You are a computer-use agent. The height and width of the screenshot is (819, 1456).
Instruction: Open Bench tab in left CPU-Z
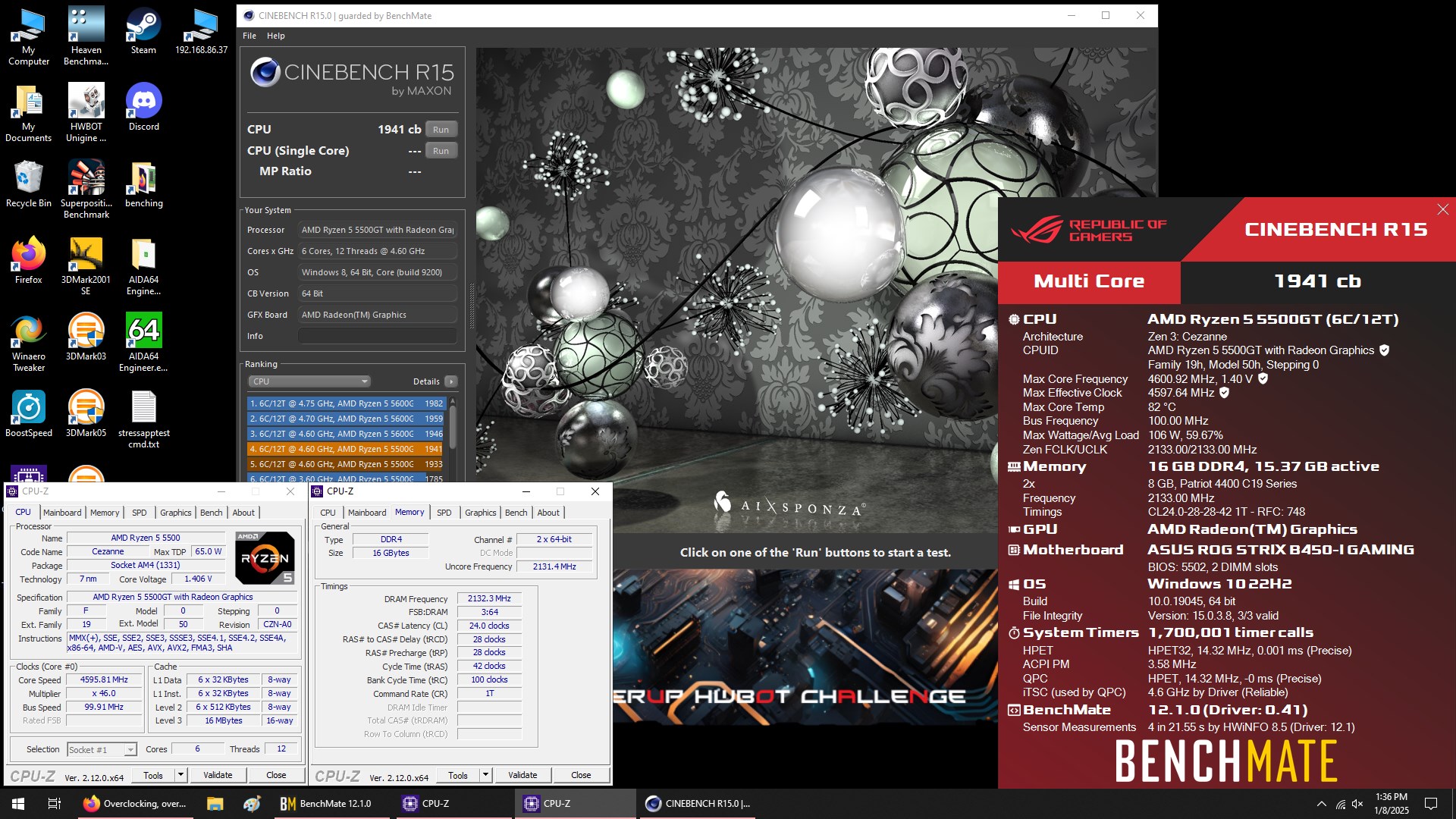click(x=212, y=513)
